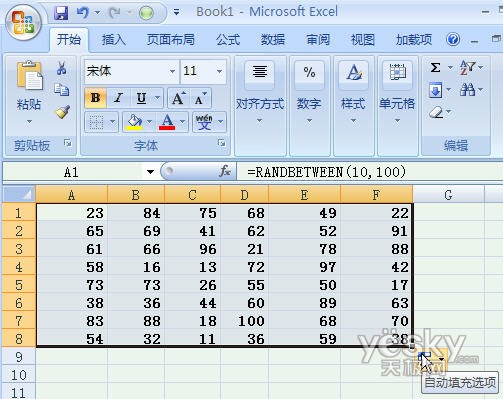Open Find and Select binoculars

tap(467, 90)
